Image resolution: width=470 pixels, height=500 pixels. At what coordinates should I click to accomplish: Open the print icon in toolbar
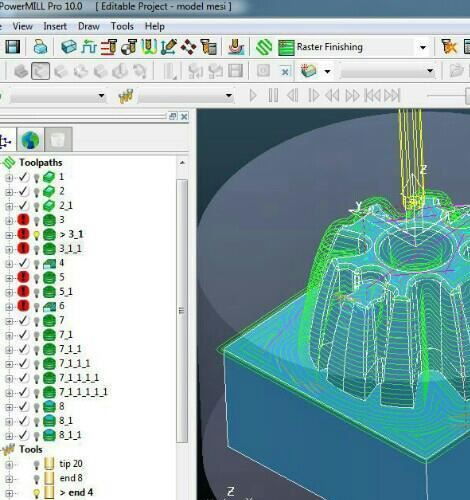(42, 47)
